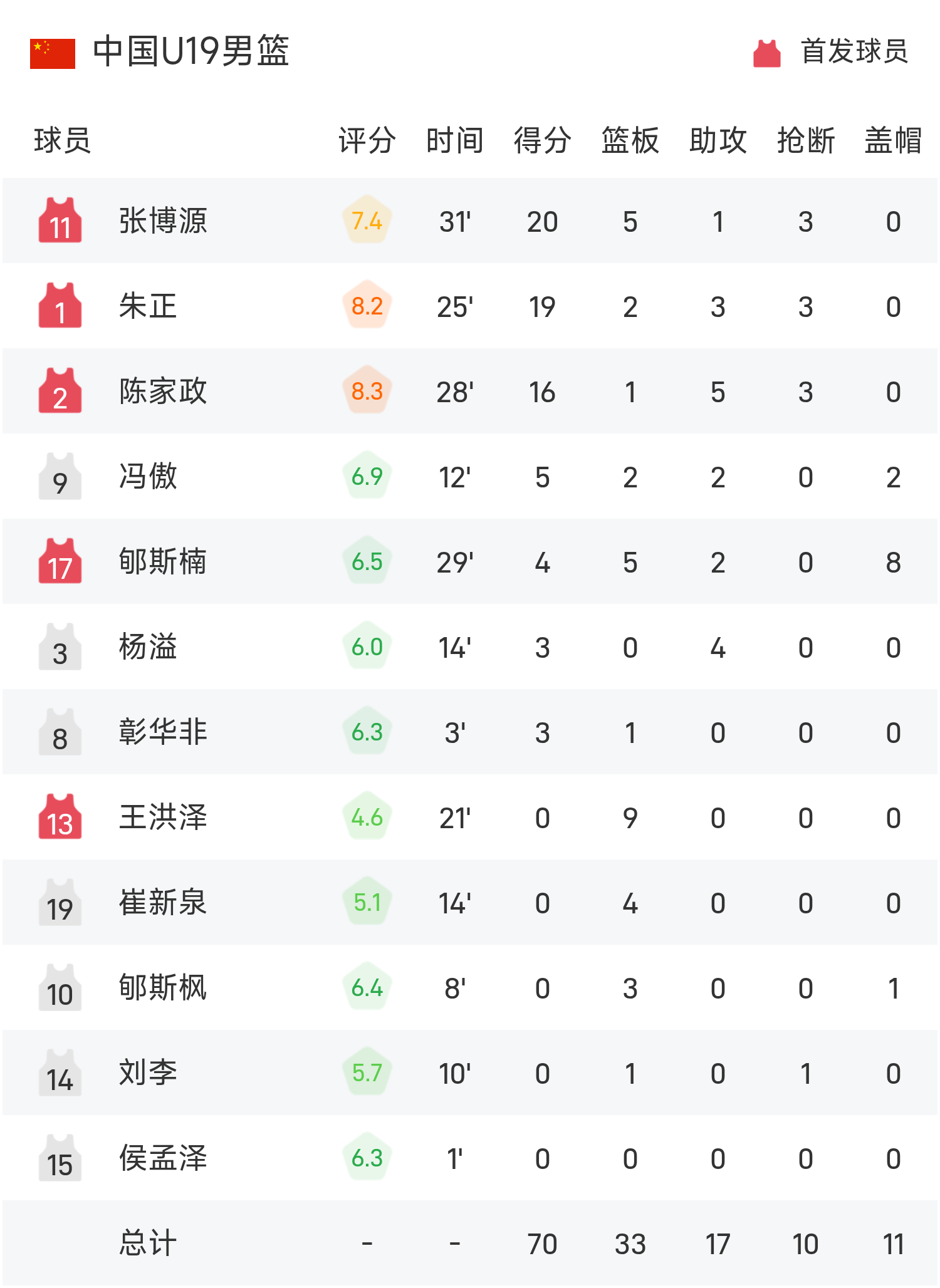
Task: Tap the gray jersey number 9 icon
Action: point(60,476)
